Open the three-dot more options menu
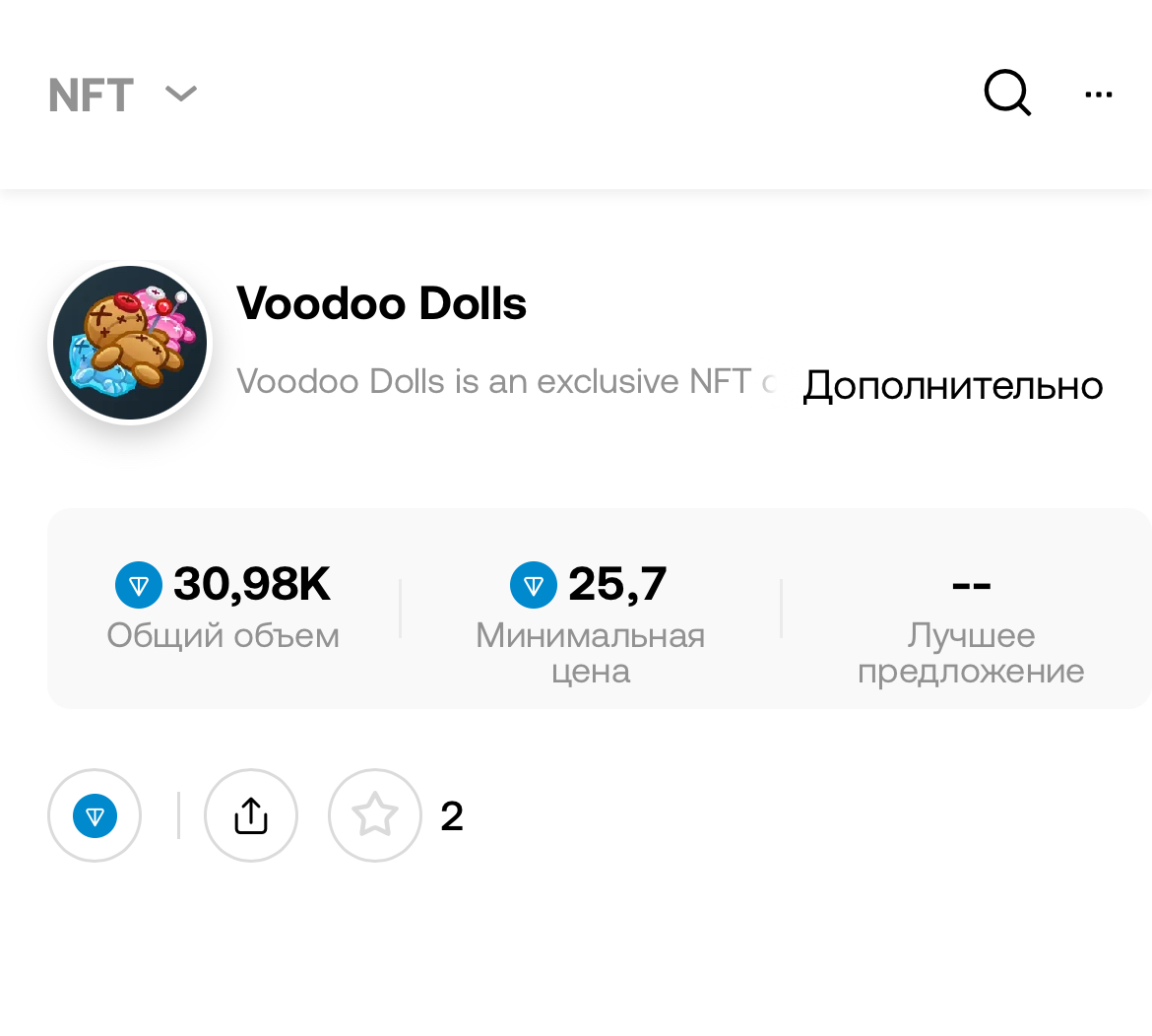1152x1036 pixels. pos(1098,95)
